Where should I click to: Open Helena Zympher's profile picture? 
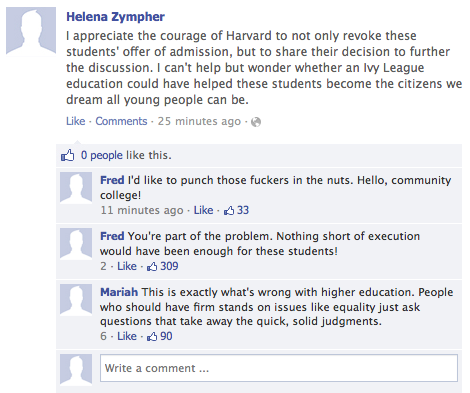31,31
